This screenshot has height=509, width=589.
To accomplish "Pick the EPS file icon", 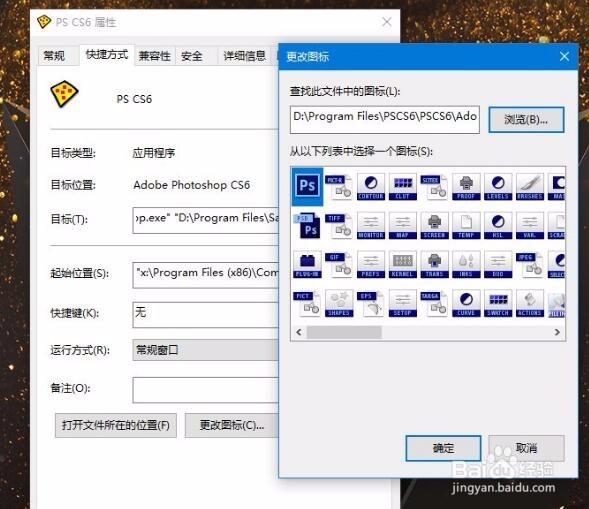I will [371, 303].
